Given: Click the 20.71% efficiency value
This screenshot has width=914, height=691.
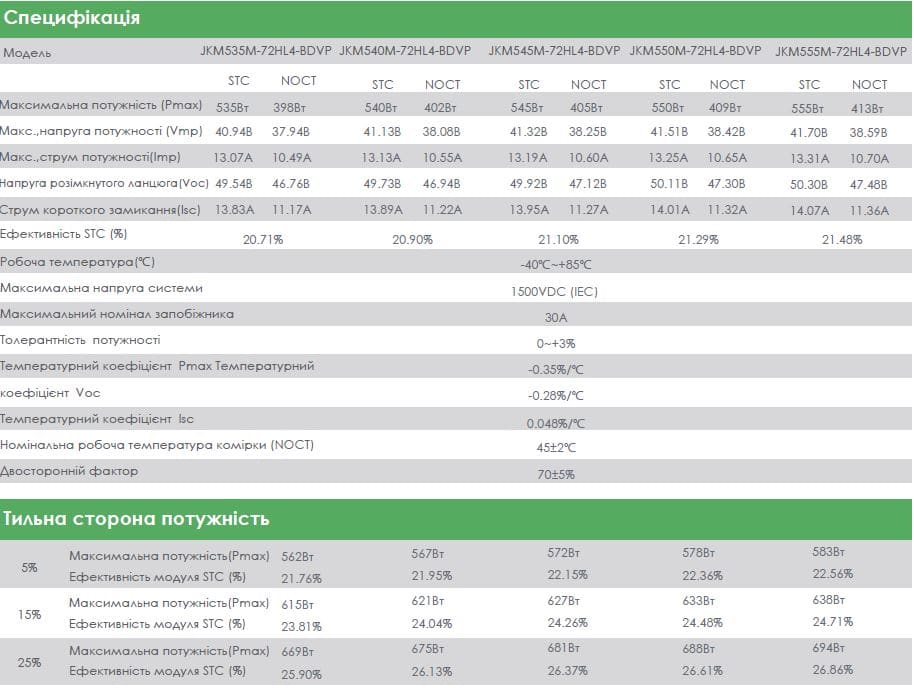Looking at the screenshot, I should (263, 240).
